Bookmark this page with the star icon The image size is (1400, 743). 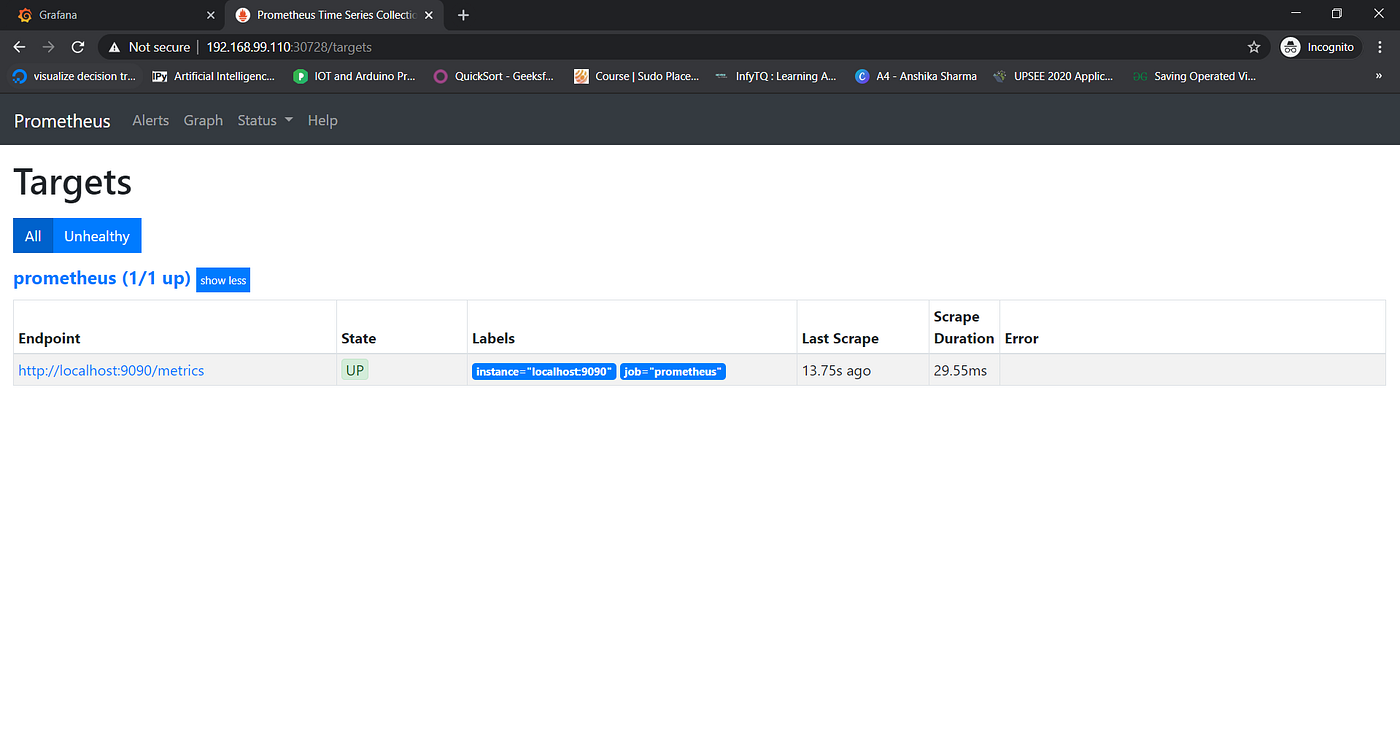[x=1254, y=47]
